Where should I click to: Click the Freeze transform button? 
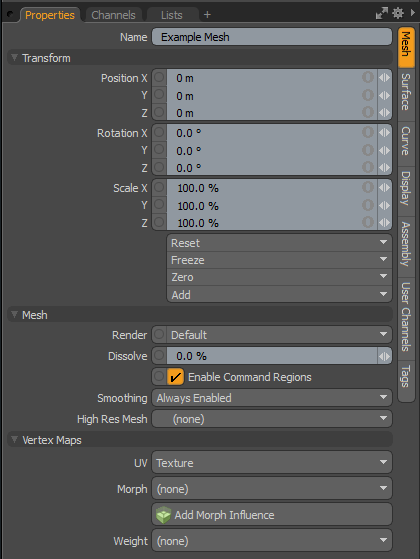click(x=279, y=260)
